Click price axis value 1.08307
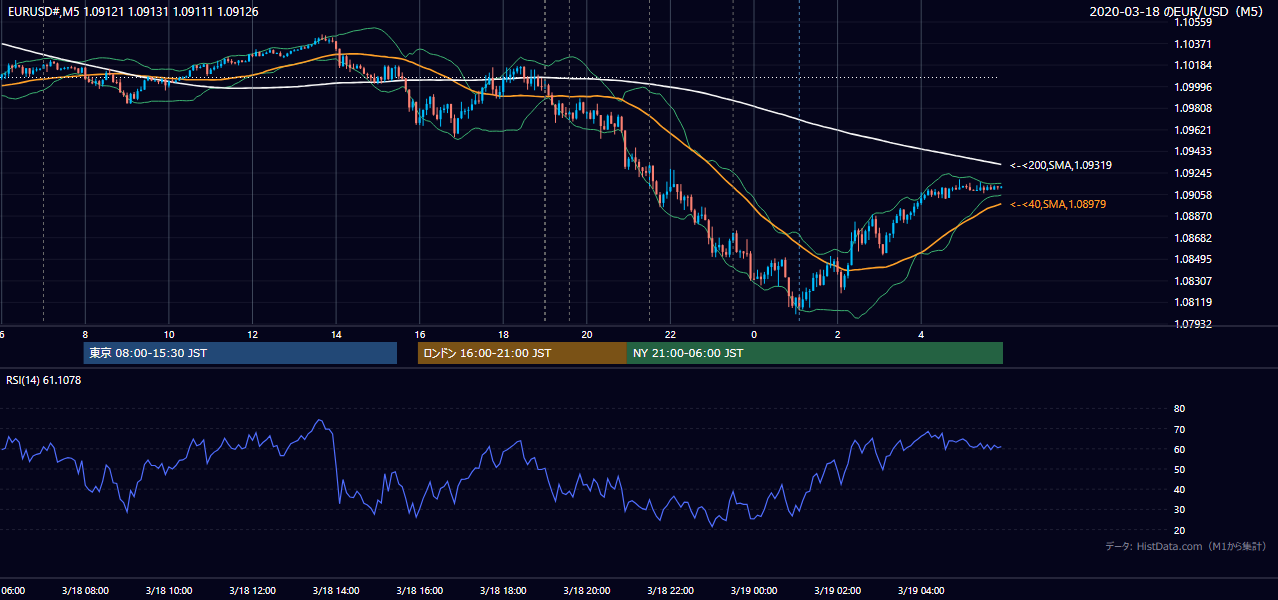The width and height of the screenshot is (1278, 600). click(1193, 281)
